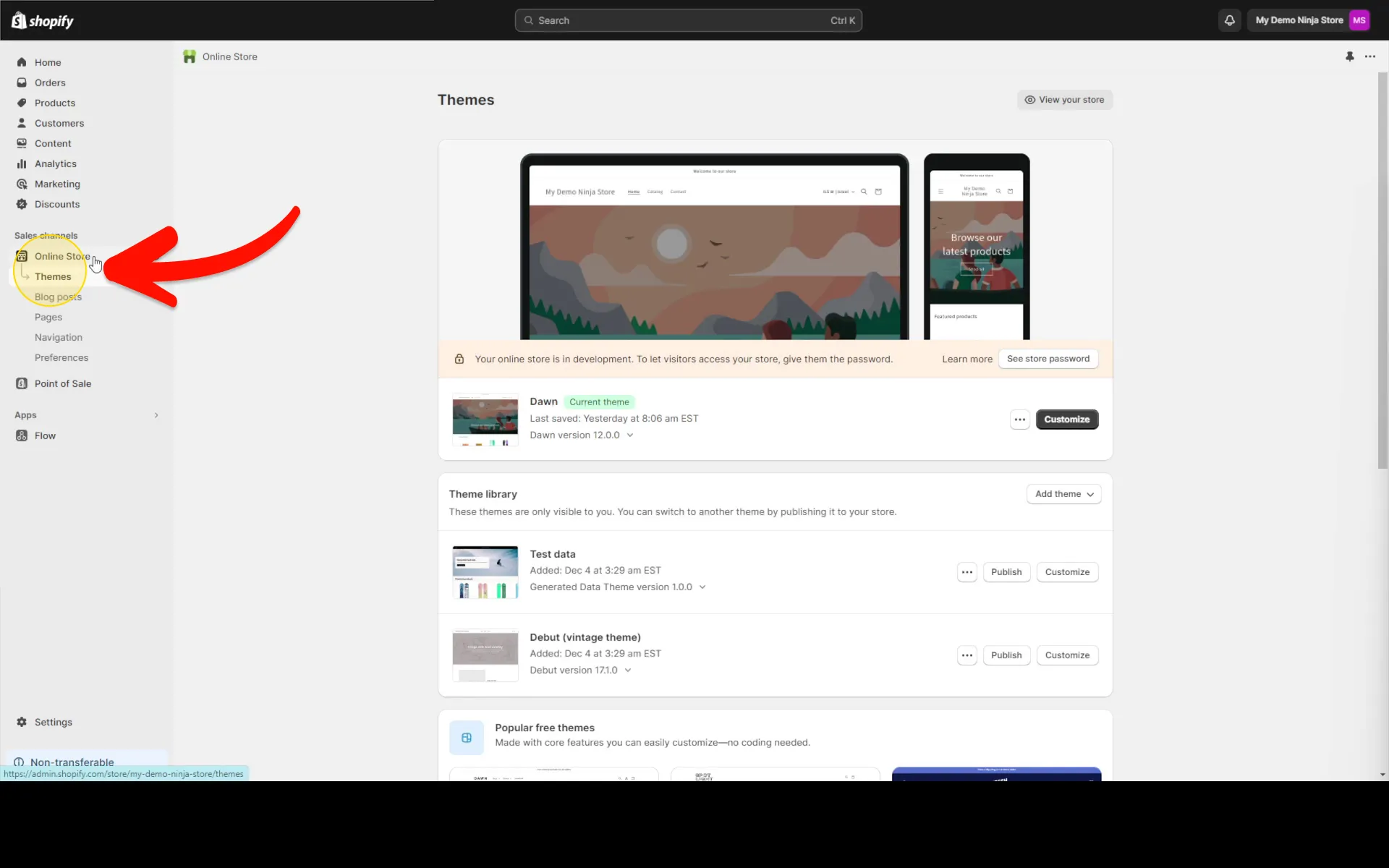
Task: Click the Customers person icon
Action: [22, 123]
